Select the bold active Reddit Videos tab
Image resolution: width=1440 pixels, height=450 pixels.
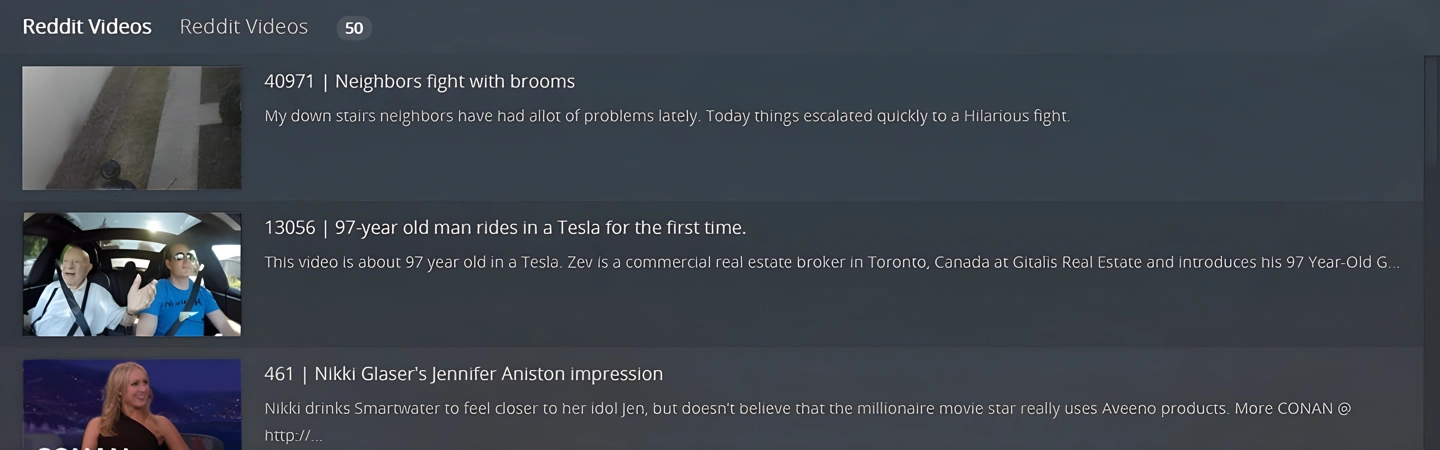[87, 27]
